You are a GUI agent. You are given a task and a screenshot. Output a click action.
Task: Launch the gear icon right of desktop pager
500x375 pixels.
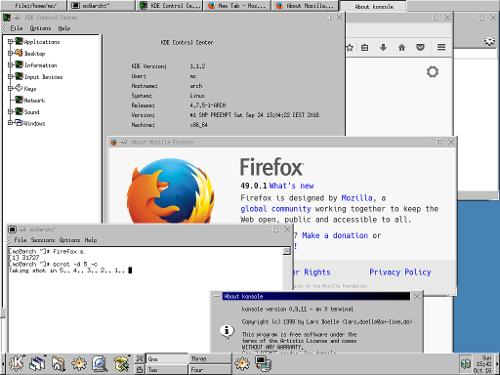242,363
